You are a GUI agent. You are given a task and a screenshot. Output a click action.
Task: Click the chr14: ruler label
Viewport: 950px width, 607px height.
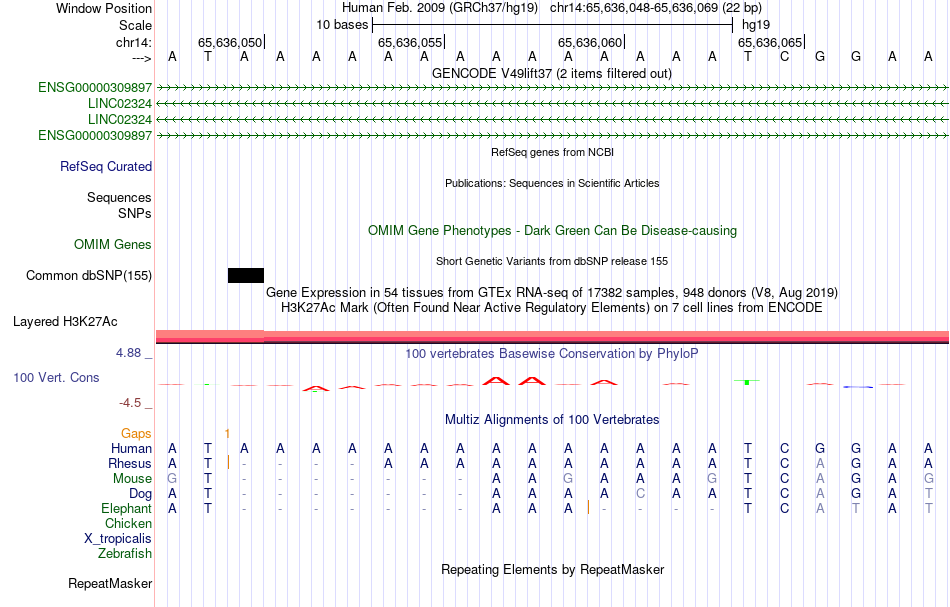(134, 42)
